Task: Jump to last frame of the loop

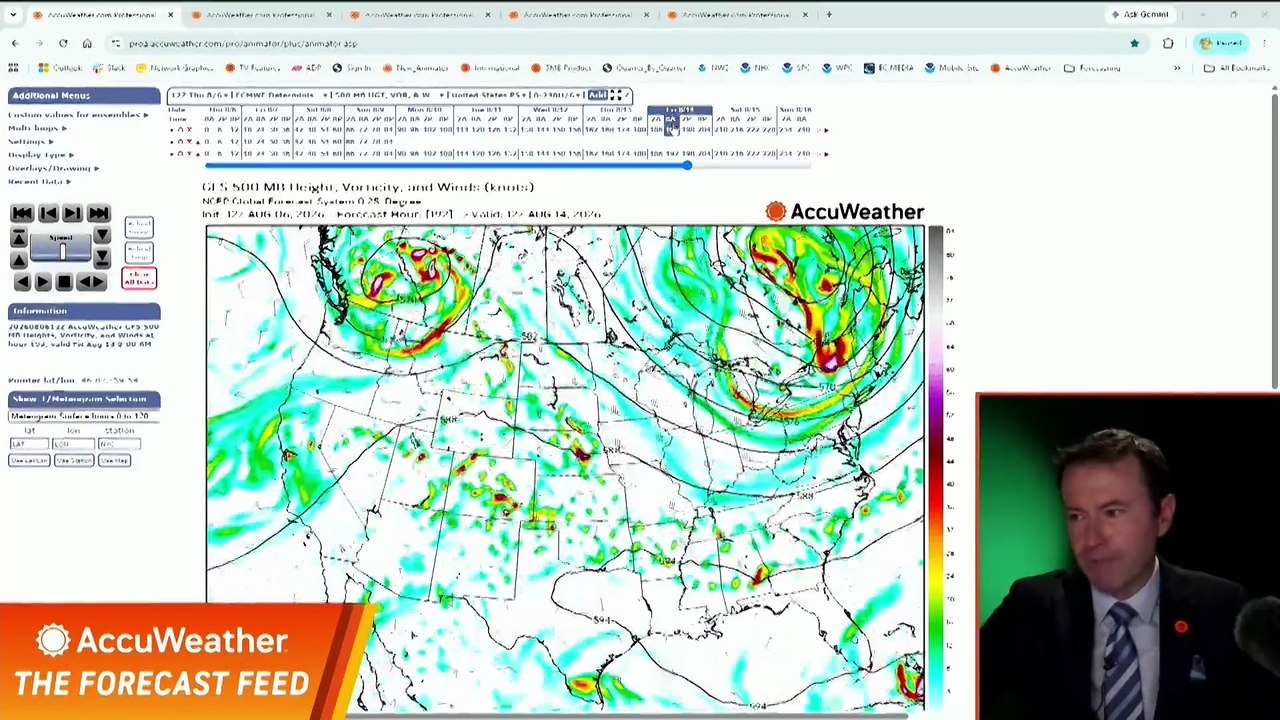Action: coord(99,213)
